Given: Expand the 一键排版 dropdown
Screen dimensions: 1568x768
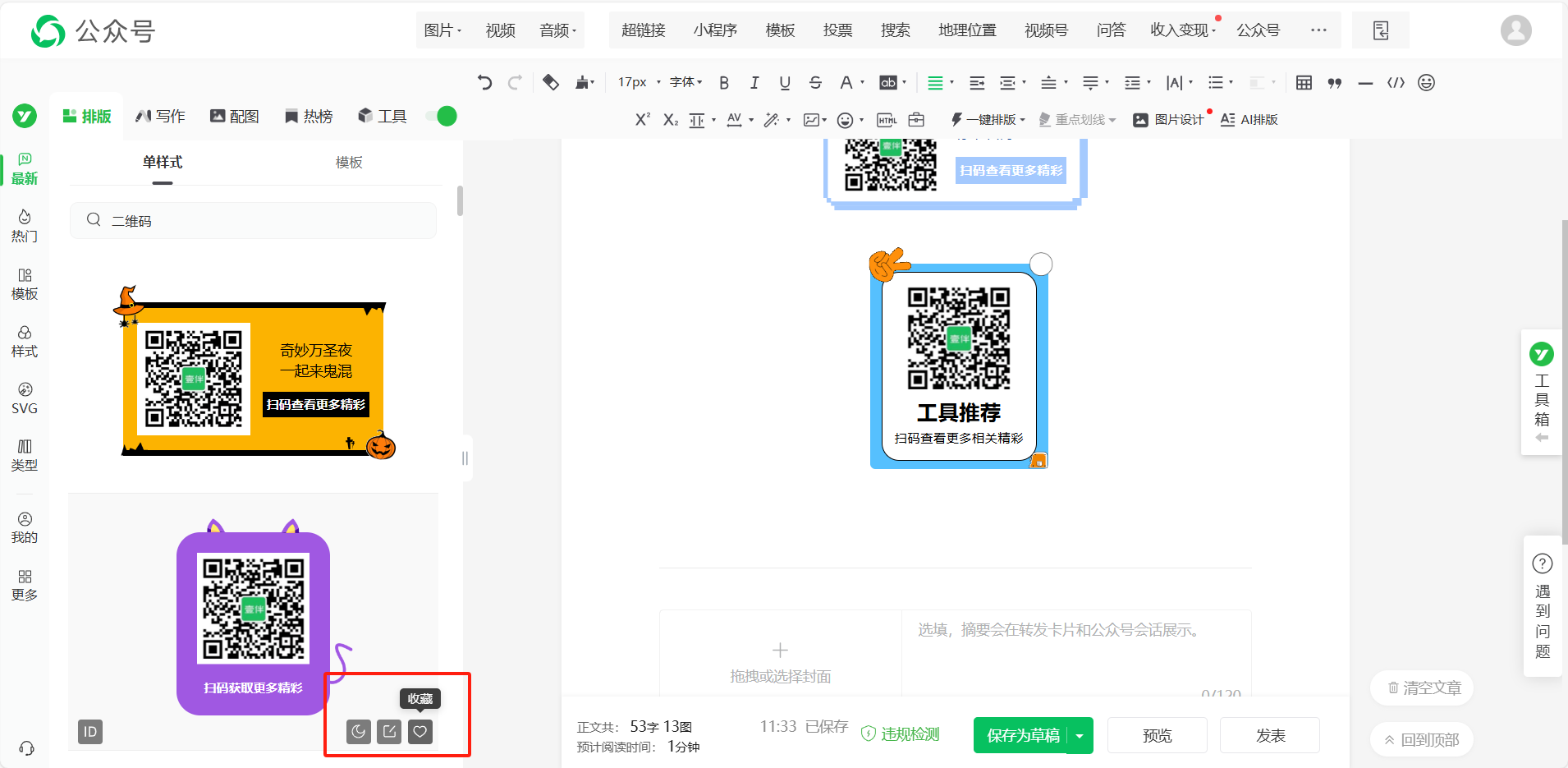Looking at the screenshot, I should coord(1022,120).
